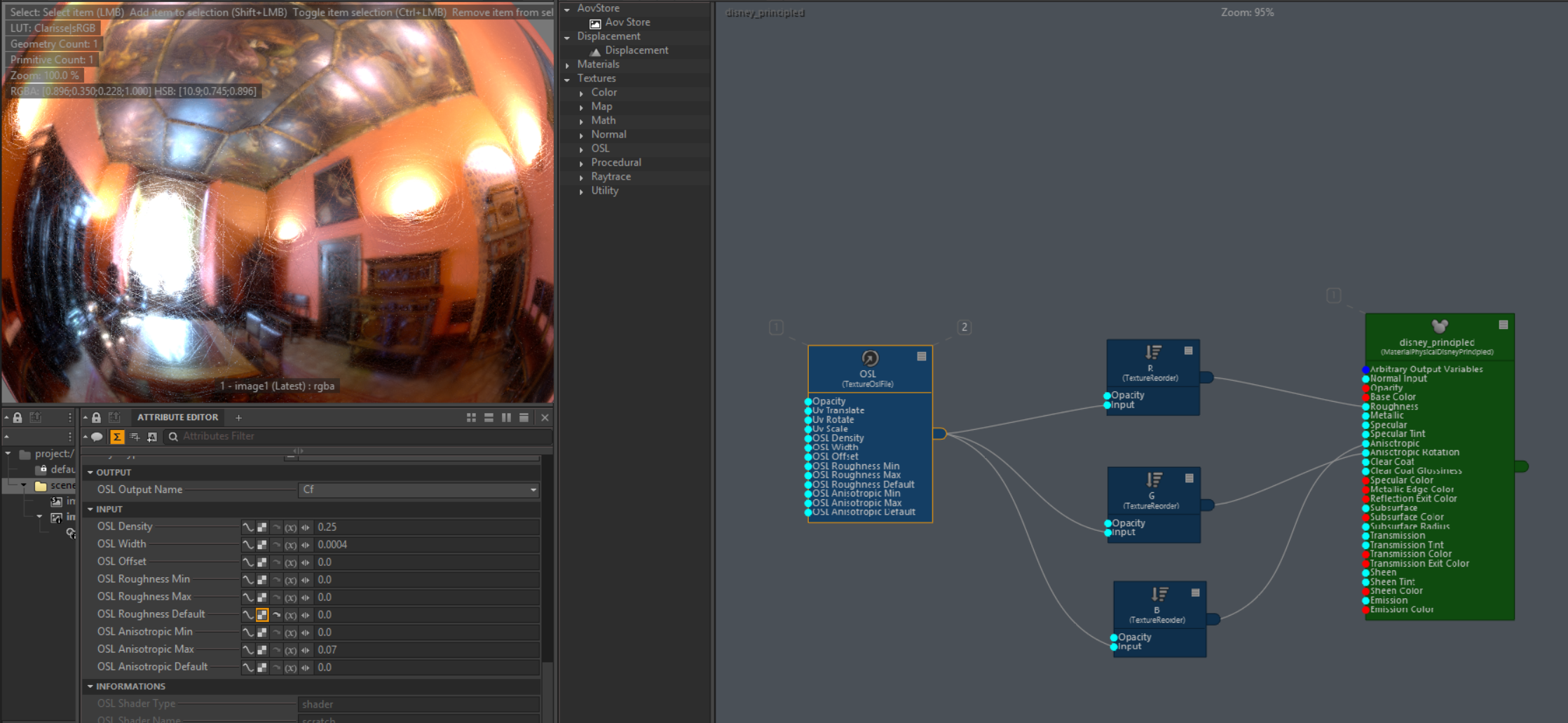
Task: Toggle the Roughness input port on disney_principled
Action: pos(1366,407)
